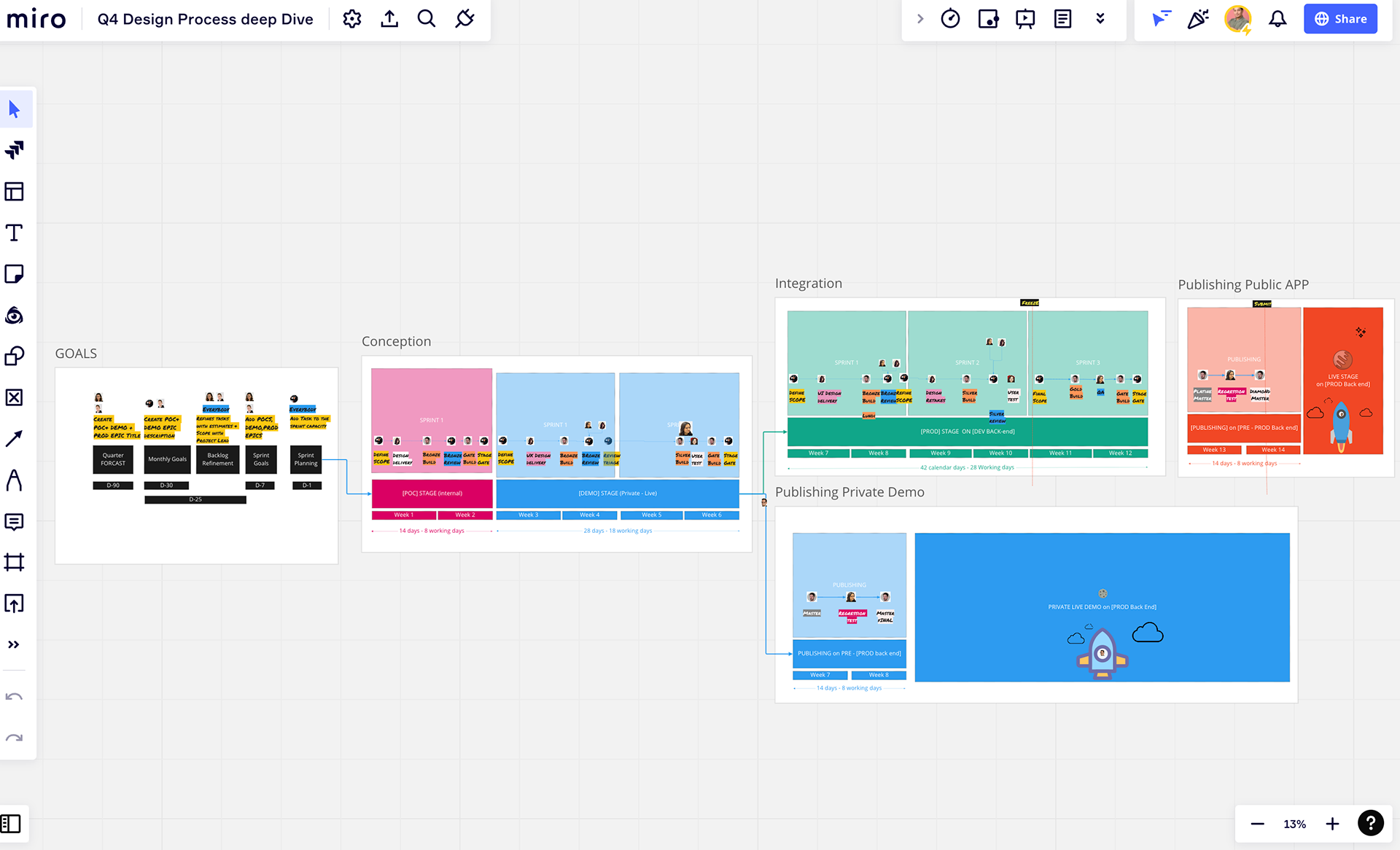Screen dimensions: 1400x850
Task: Expand the collapsed top toolbar chevron
Action: [x=920, y=19]
